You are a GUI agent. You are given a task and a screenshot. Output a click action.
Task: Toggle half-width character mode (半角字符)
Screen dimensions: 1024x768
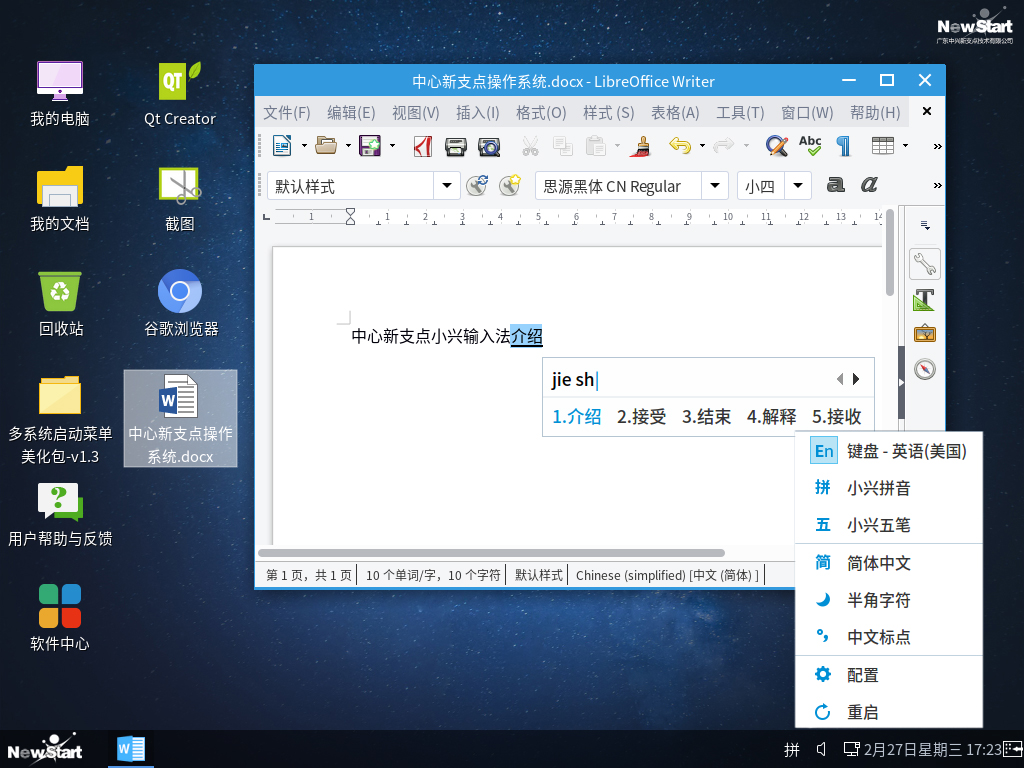tap(878, 600)
